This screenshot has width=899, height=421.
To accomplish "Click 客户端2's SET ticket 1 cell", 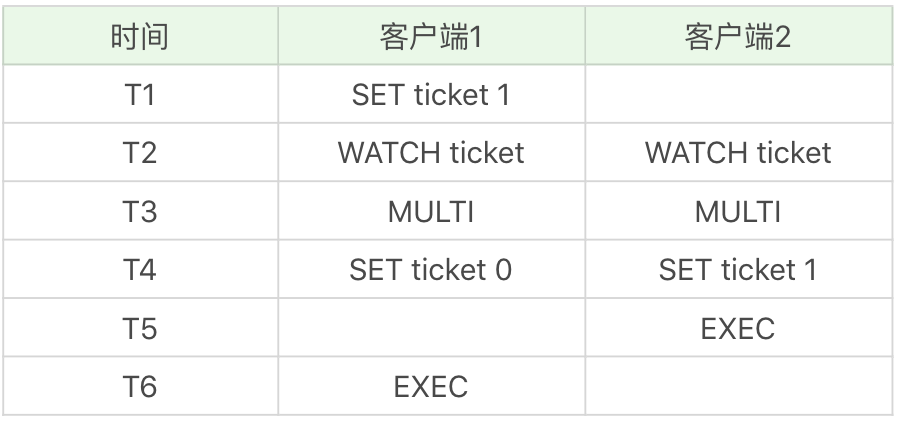I will (x=738, y=270).
